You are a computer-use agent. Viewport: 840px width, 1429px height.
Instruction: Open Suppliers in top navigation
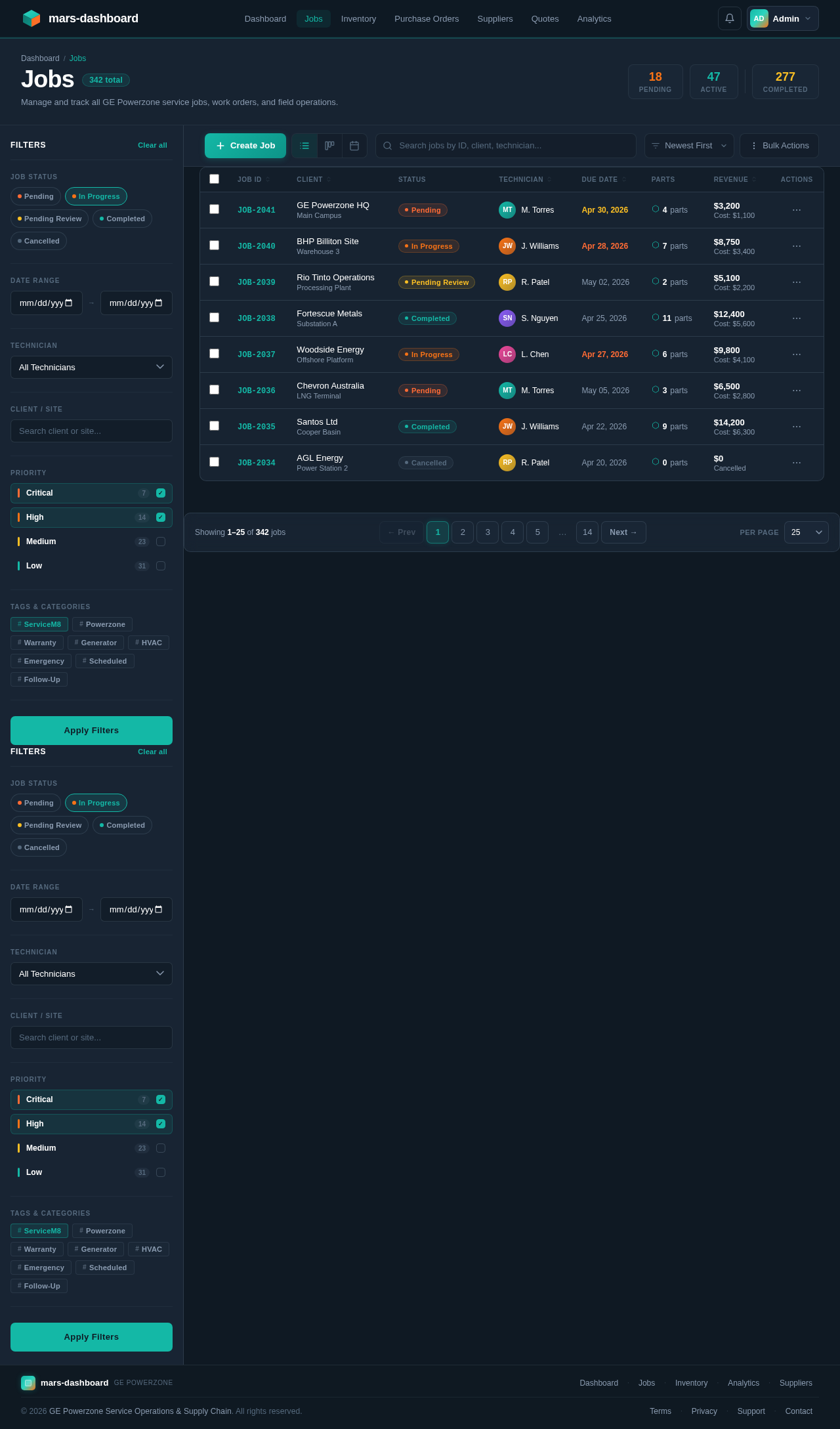pyautogui.click(x=495, y=18)
